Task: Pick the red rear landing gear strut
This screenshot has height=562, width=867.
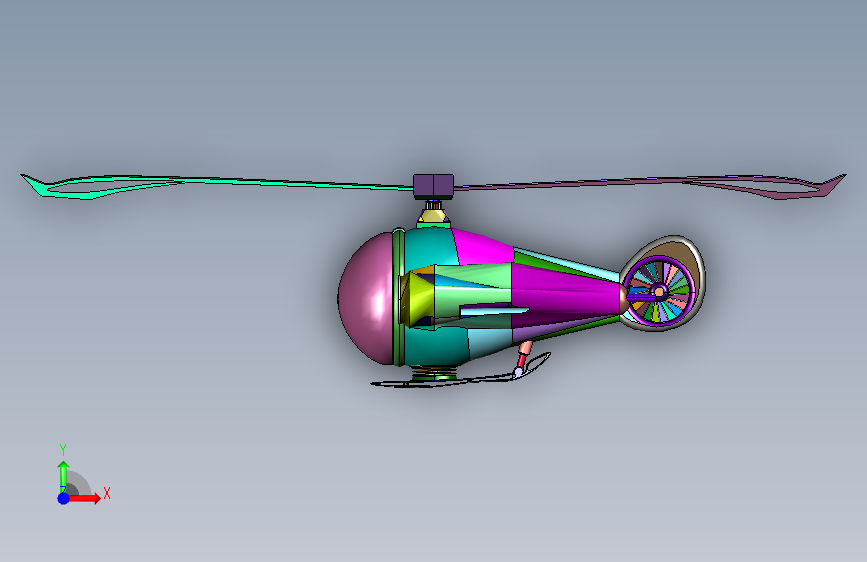Action: click(523, 357)
